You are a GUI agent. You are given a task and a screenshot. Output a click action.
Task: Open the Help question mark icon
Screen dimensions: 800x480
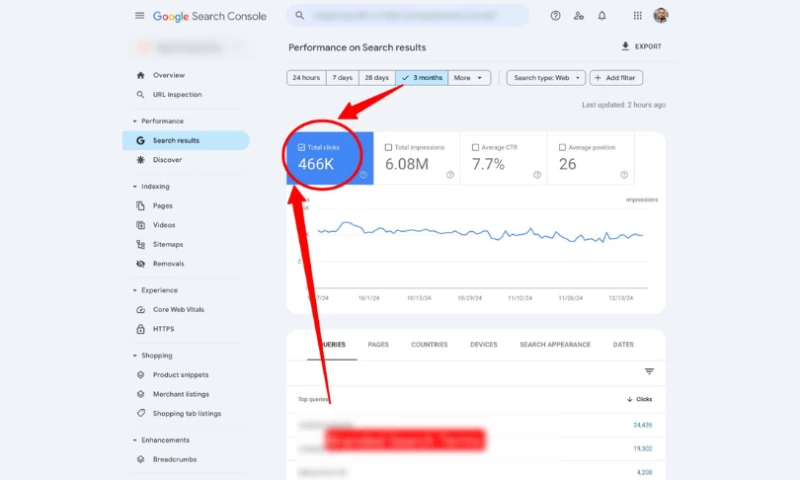555,16
